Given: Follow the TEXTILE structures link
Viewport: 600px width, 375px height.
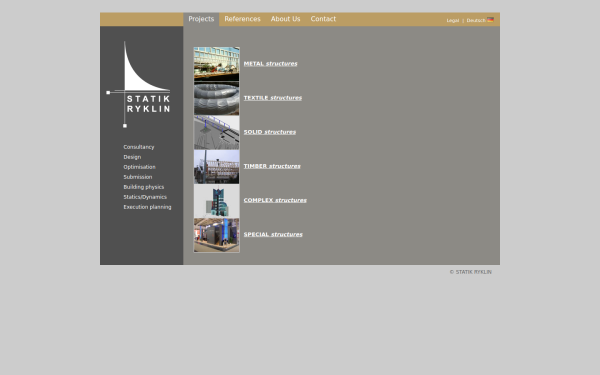Looking at the screenshot, I should click(273, 98).
